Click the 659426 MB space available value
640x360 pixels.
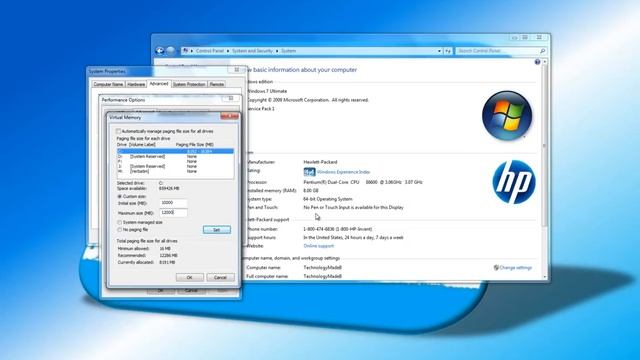(169, 189)
